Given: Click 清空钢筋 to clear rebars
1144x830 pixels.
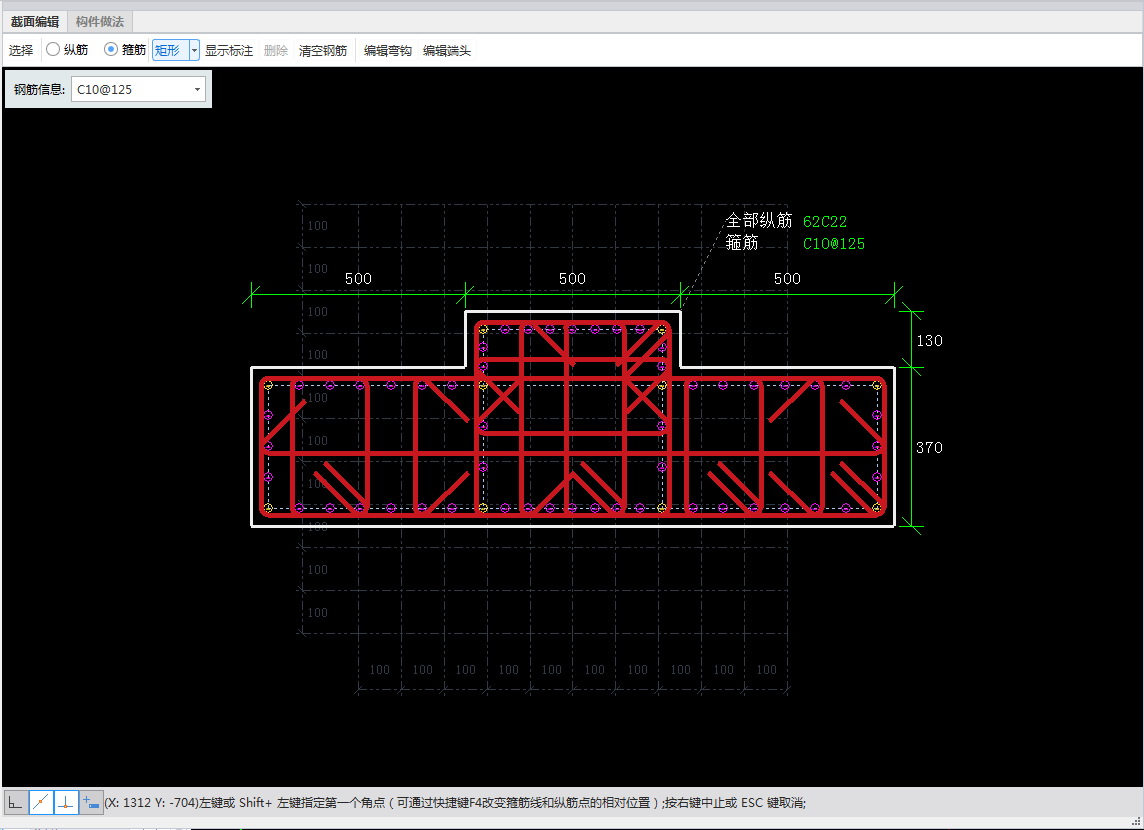Looking at the screenshot, I should click(x=323, y=50).
